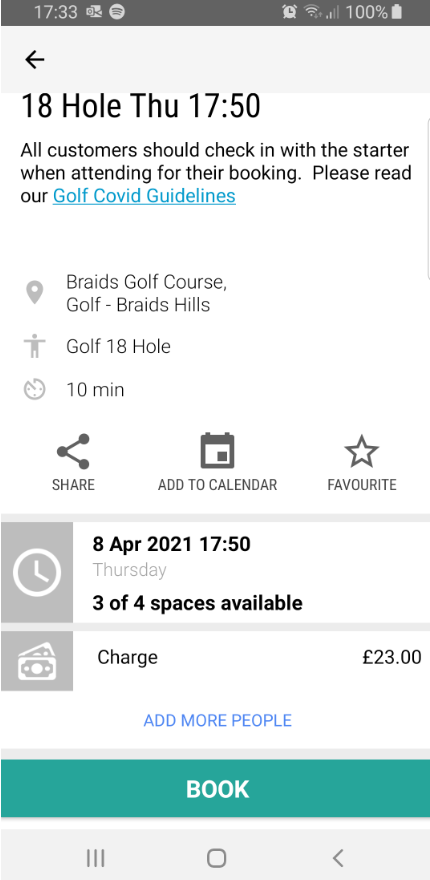Tap the 8 Apr 2021 17:50 row
Viewport: 430px width, 880px height.
[215, 572]
